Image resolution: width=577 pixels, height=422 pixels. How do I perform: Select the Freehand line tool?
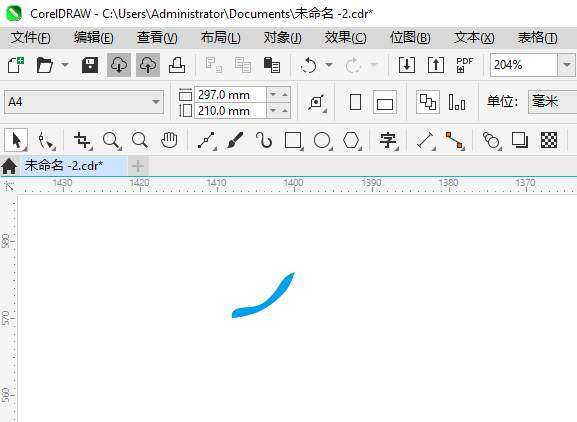[x=206, y=140]
